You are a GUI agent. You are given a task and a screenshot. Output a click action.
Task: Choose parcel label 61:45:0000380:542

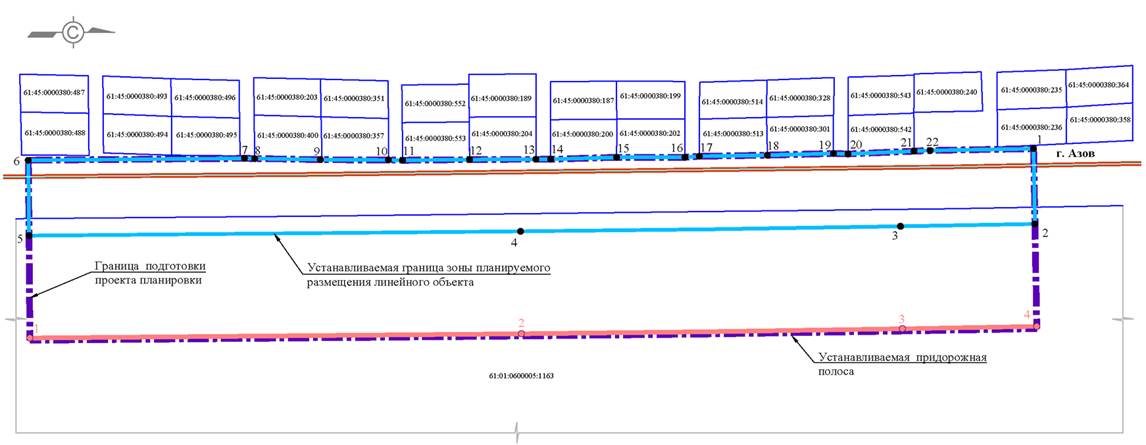coord(881,129)
